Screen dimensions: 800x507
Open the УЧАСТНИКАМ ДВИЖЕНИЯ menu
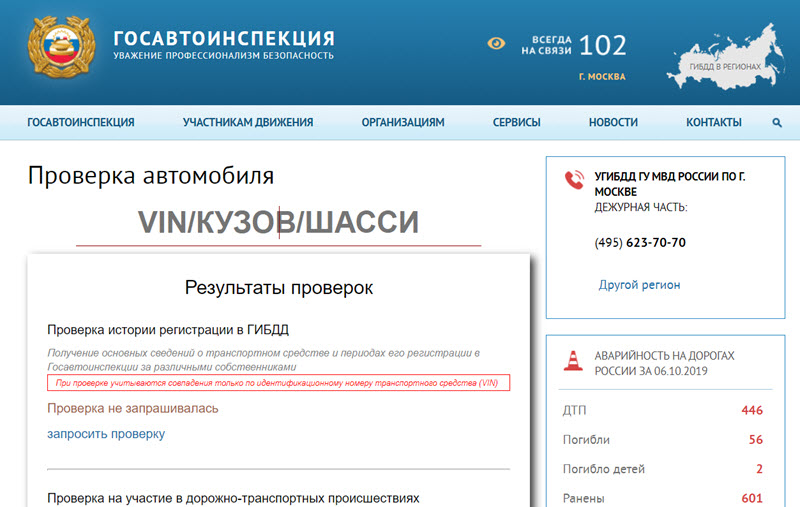pyautogui.click(x=248, y=122)
